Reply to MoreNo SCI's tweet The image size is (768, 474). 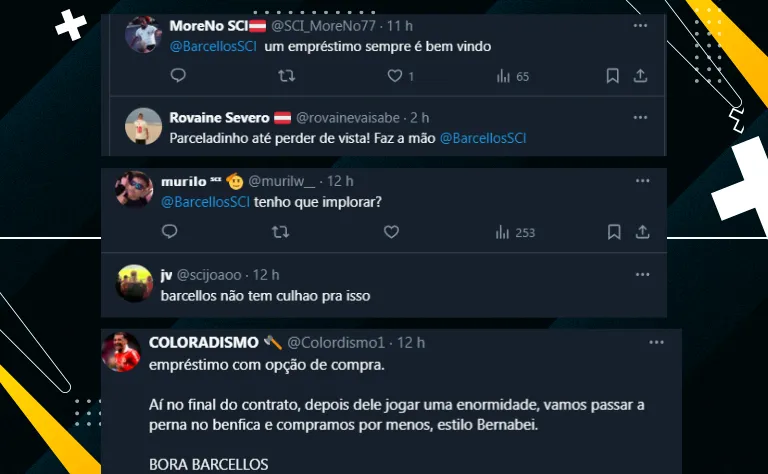(178, 76)
